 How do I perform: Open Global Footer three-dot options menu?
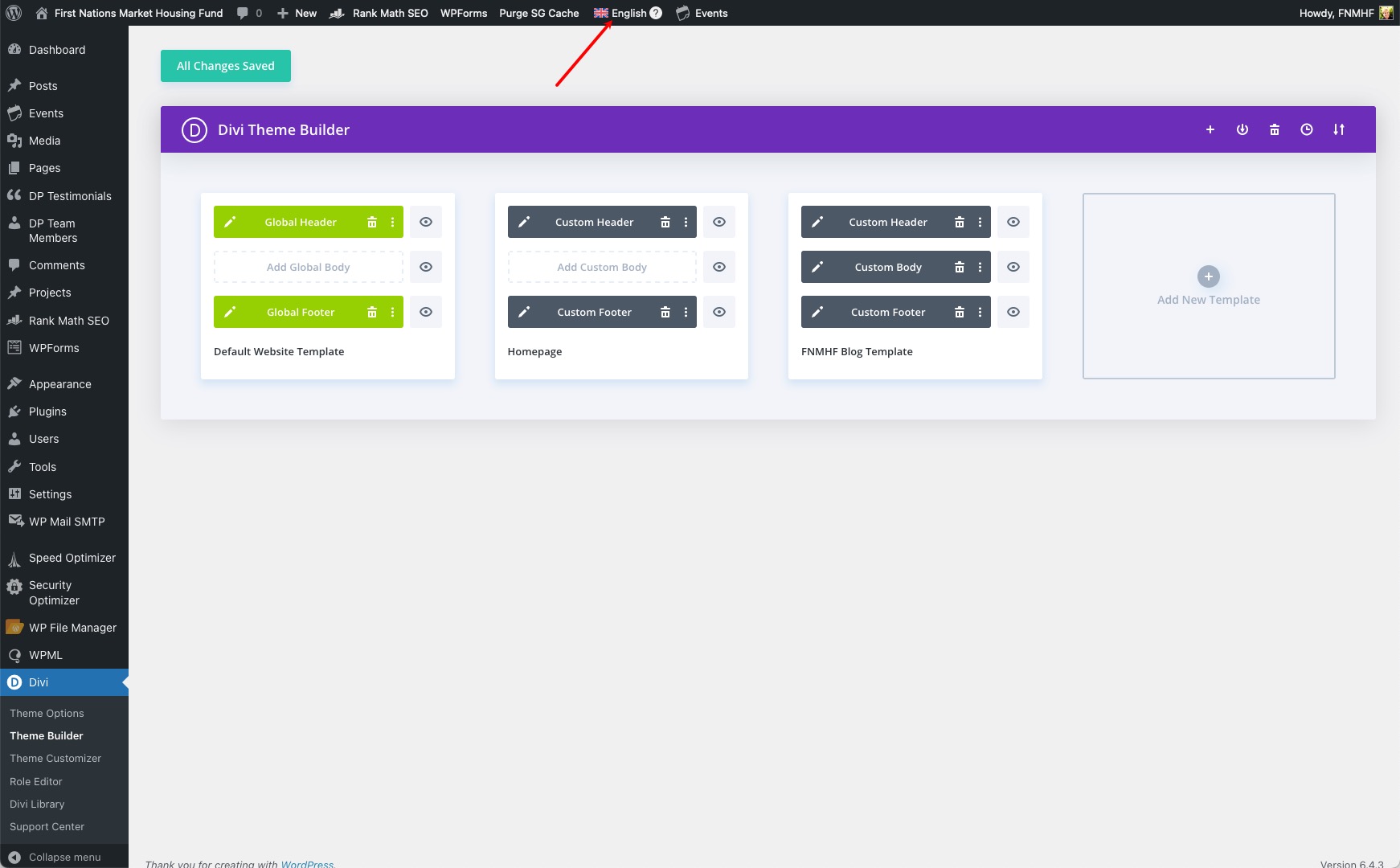point(392,312)
